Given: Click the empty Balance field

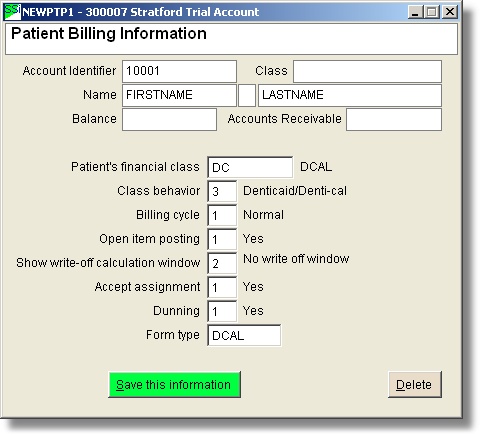Looking at the screenshot, I should (x=169, y=119).
